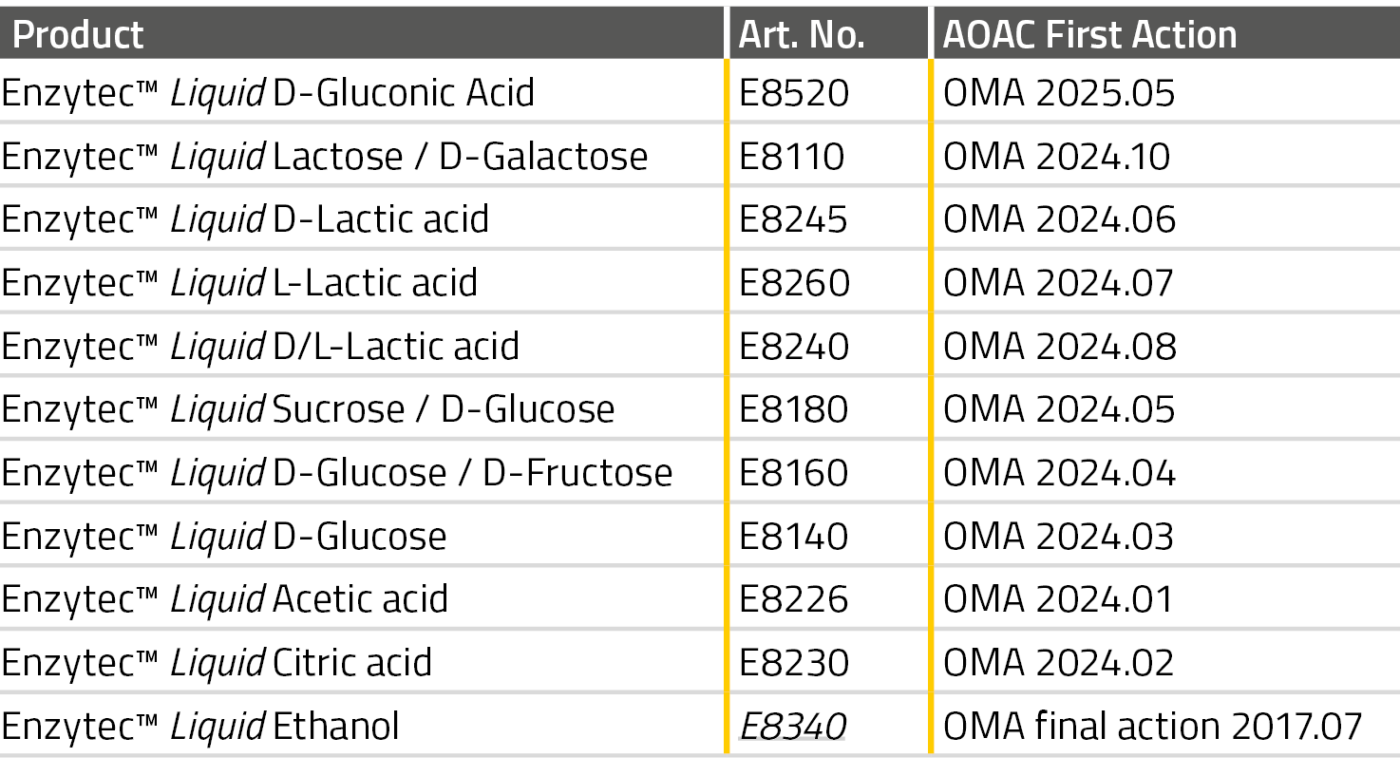Select the Enzytec Liquid D-Gluconic Acid product cell

[267, 93]
